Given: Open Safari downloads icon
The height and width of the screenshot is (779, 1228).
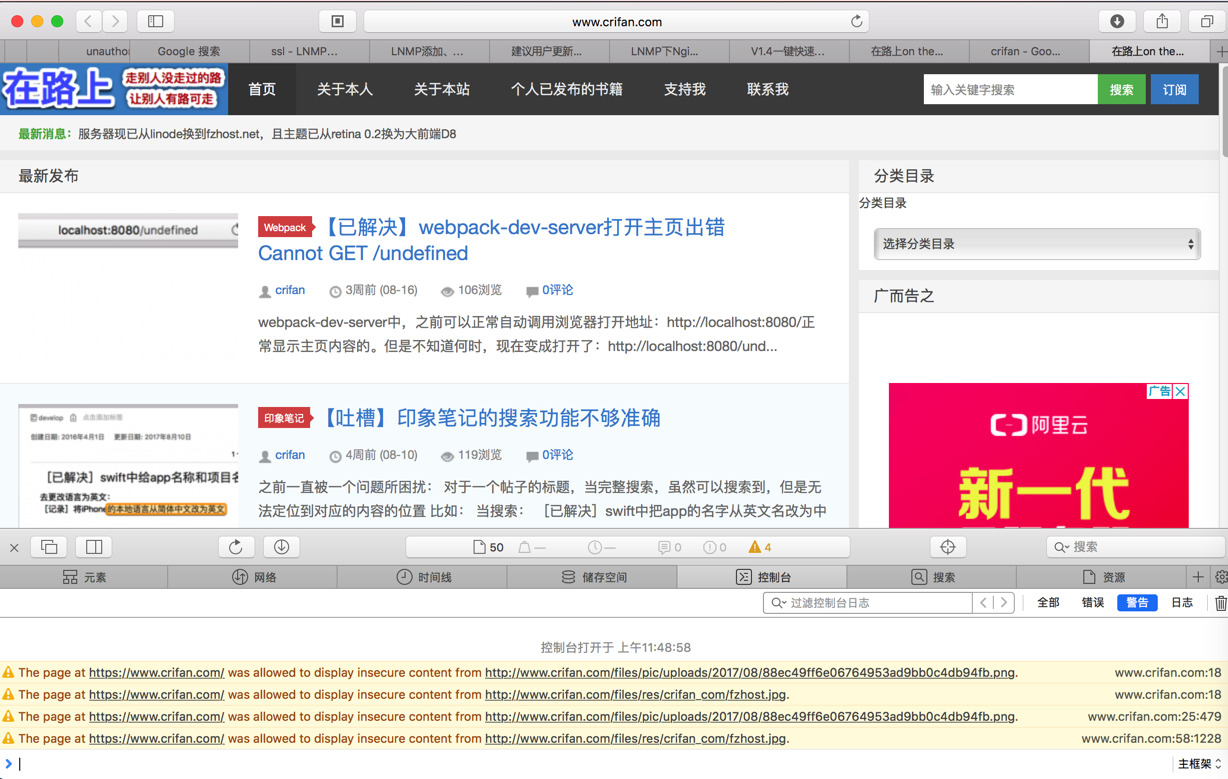Looking at the screenshot, I should 1117,21.
